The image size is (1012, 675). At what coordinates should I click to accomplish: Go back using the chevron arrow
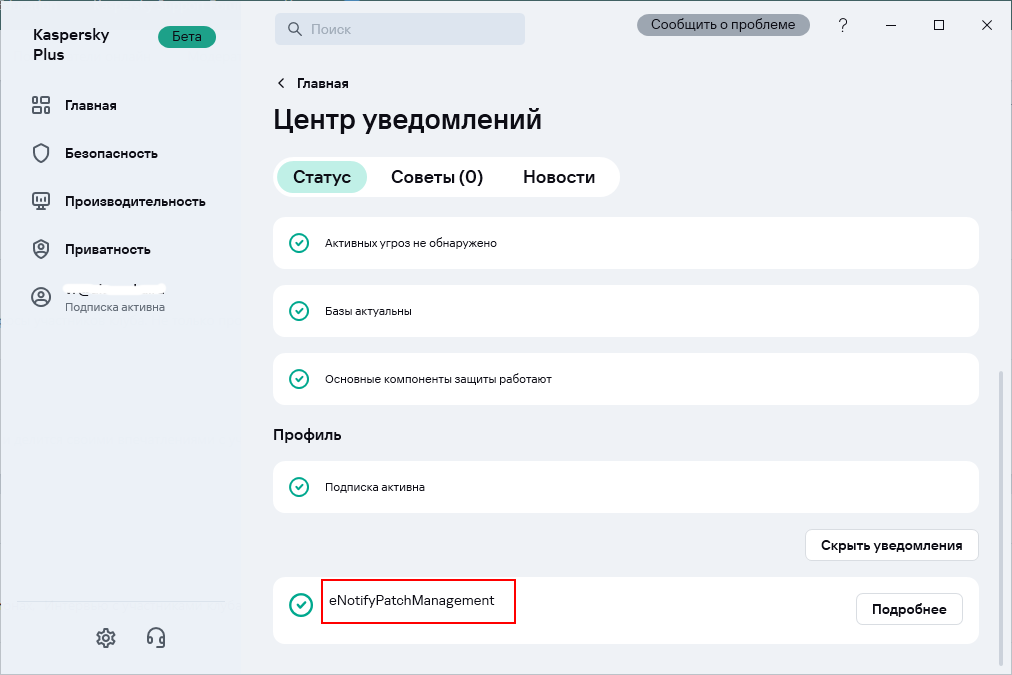click(x=281, y=83)
